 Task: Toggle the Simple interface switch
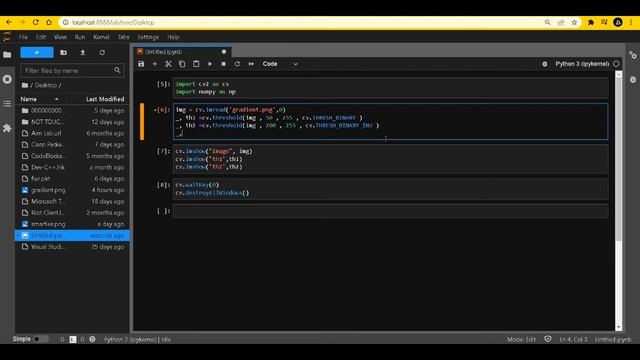(41, 339)
